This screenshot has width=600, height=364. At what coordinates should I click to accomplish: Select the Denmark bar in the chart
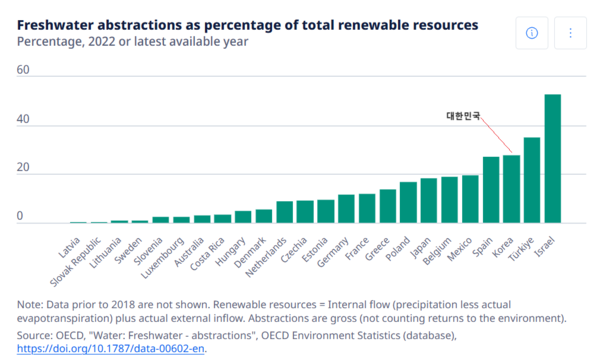[x=264, y=216]
